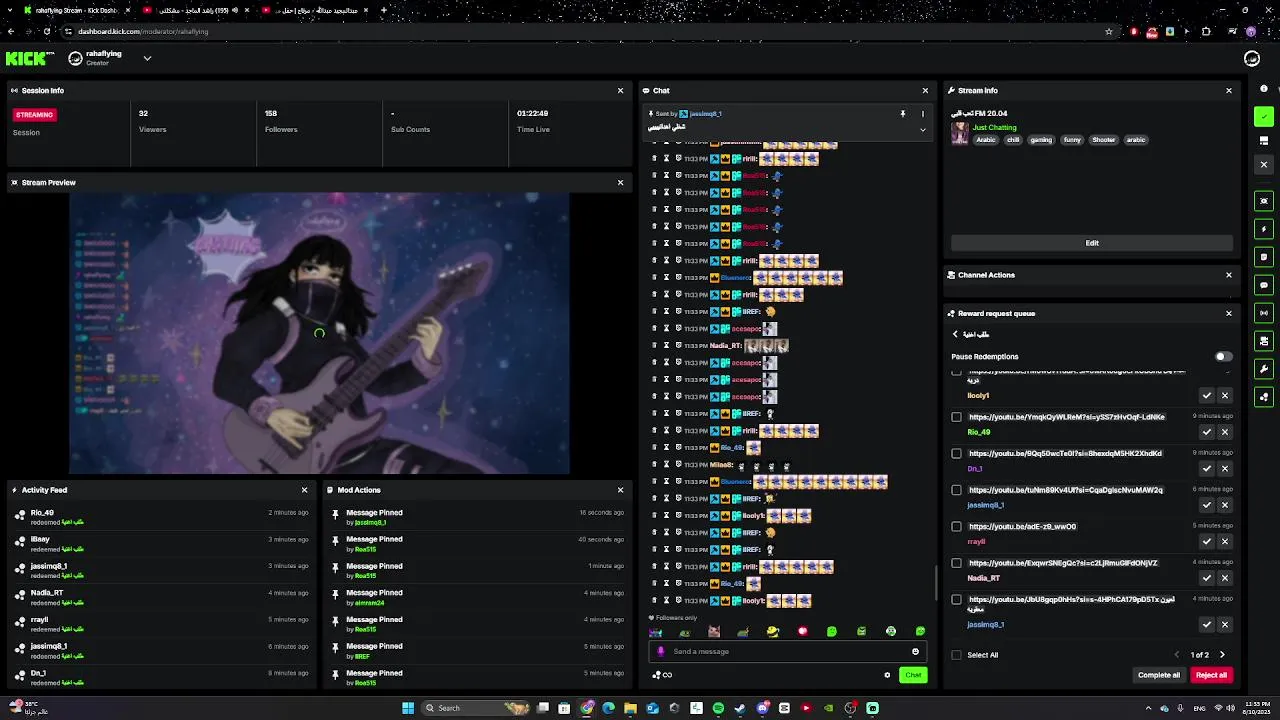Approve the Dn_1 reward request
The height and width of the screenshot is (720, 1280).
(x=1207, y=468)
